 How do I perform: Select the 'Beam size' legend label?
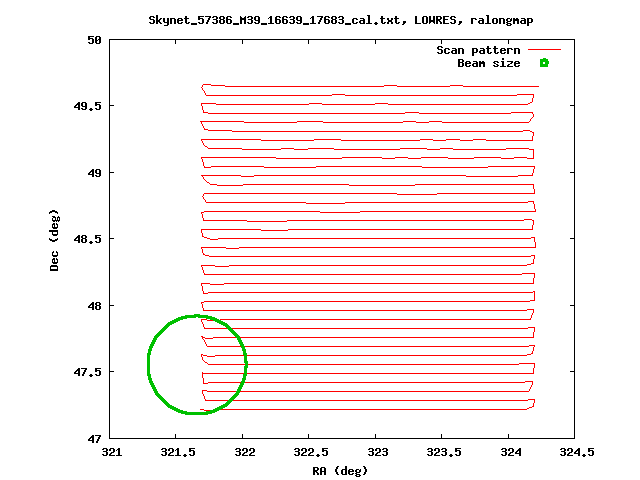tap(489, 63)
